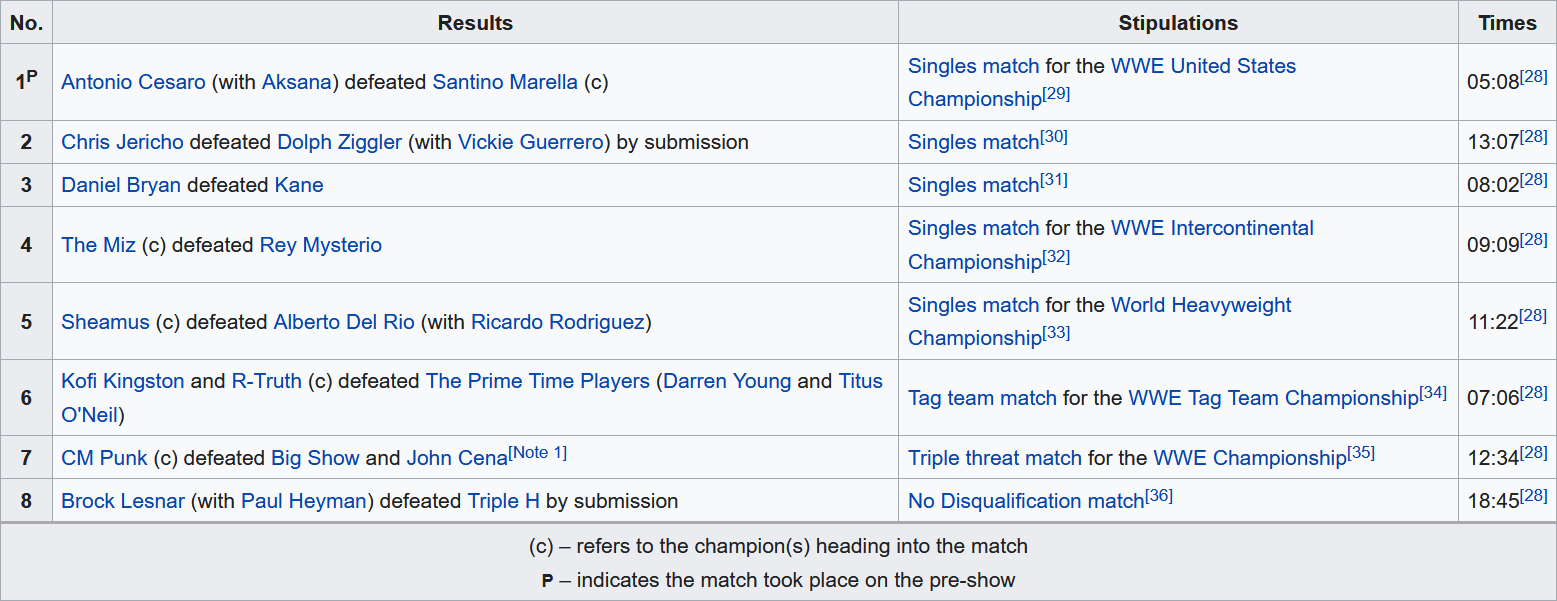Open the Vickie Guerrero link

531,142
